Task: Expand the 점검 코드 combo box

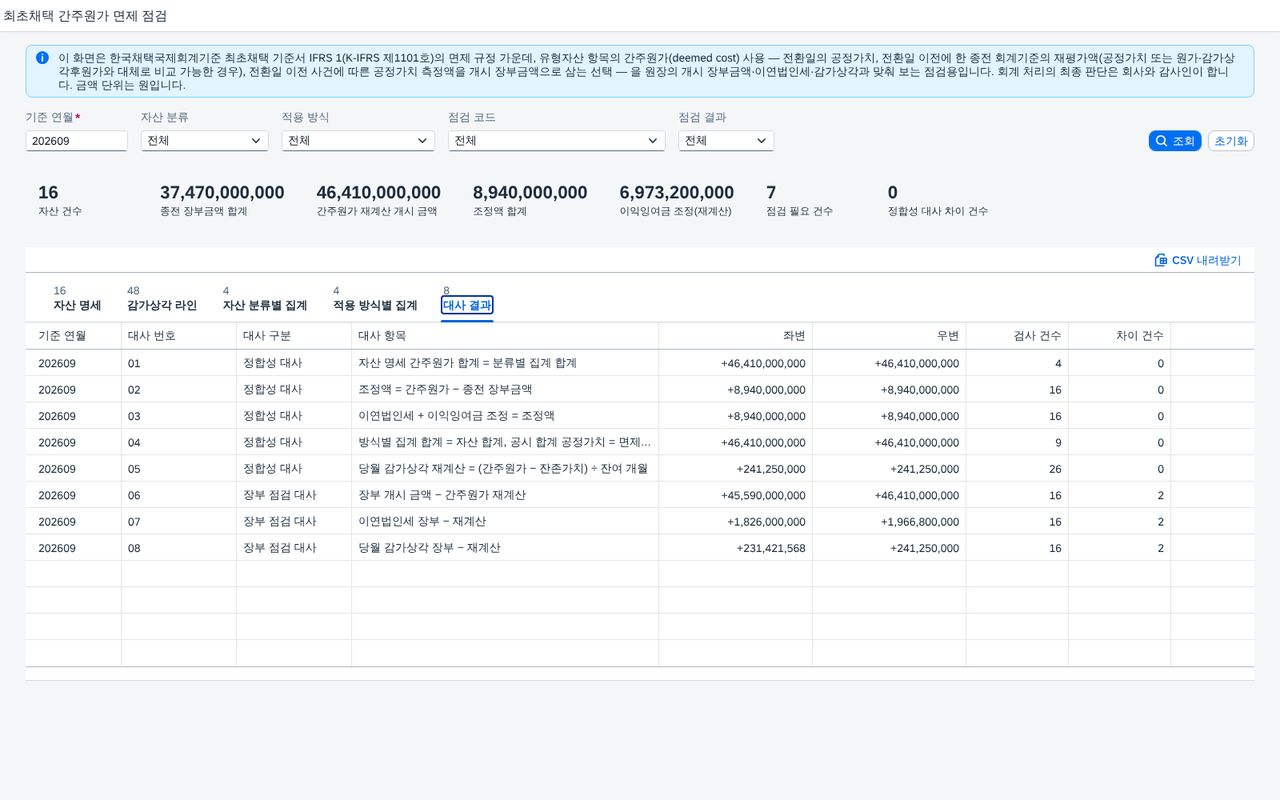Action: point(556,141)
